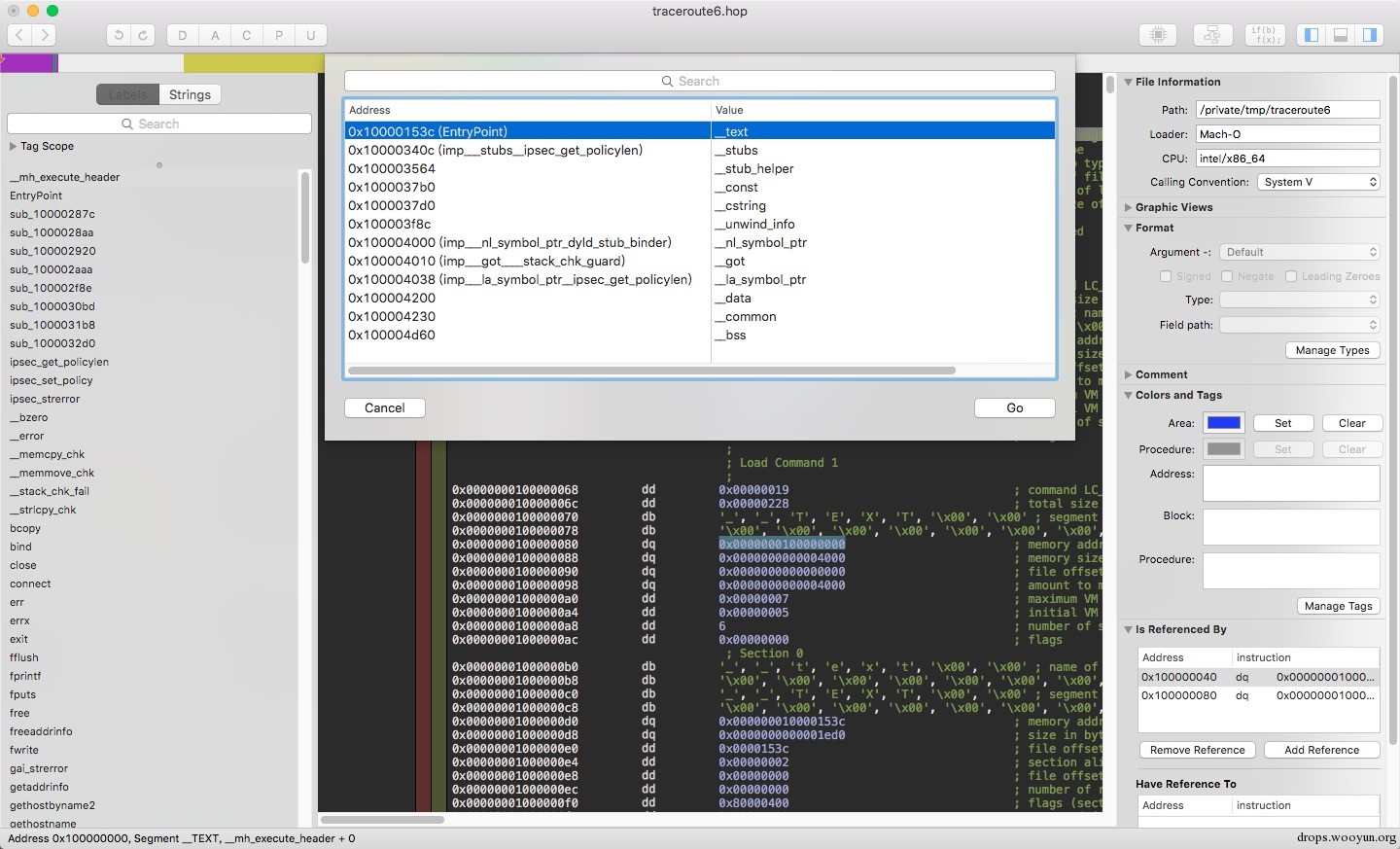Click the blue Area color swatch
The width and height of the screenshot is (1400, 849).
(x=1223, y=423)
